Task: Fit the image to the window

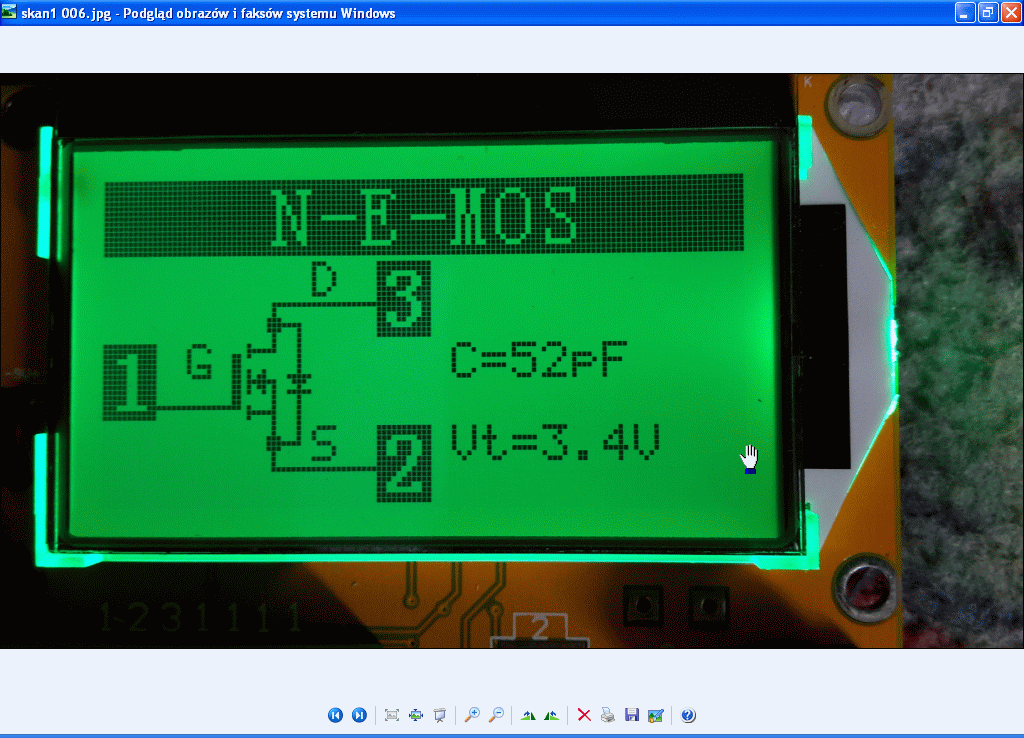Action: [392, 715]
